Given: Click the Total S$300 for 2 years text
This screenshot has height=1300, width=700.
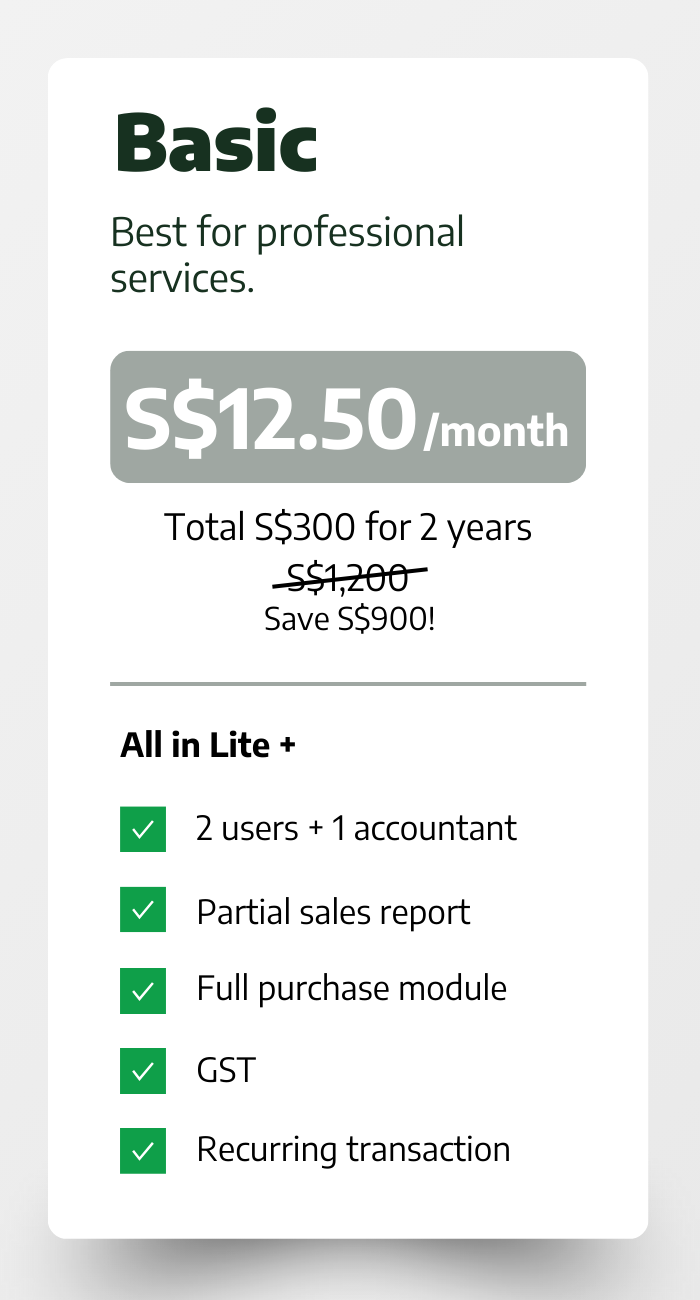Looking at the screenshot, I should click(347, 527).
